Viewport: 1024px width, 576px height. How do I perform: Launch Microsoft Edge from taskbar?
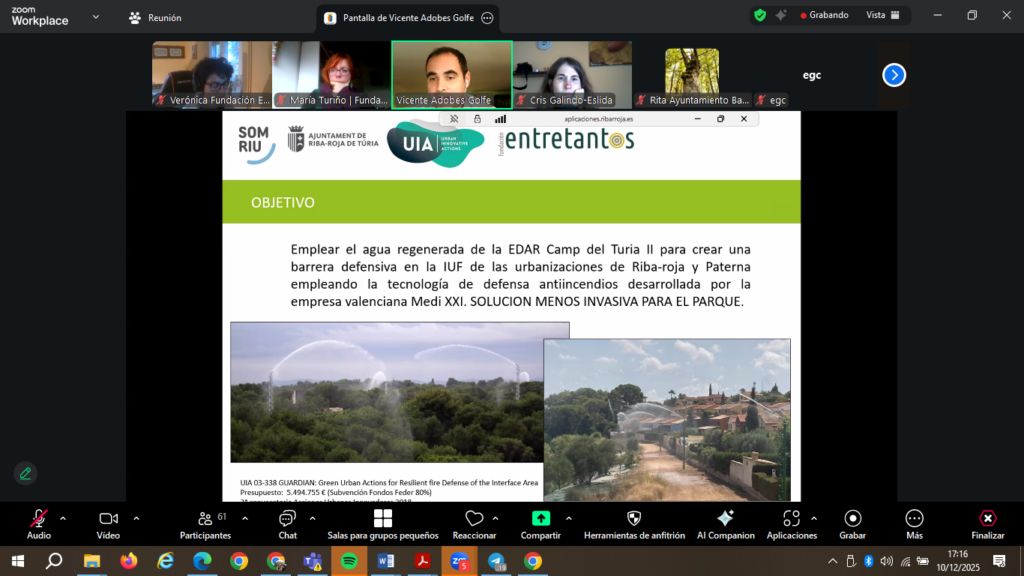pos(202,561)
